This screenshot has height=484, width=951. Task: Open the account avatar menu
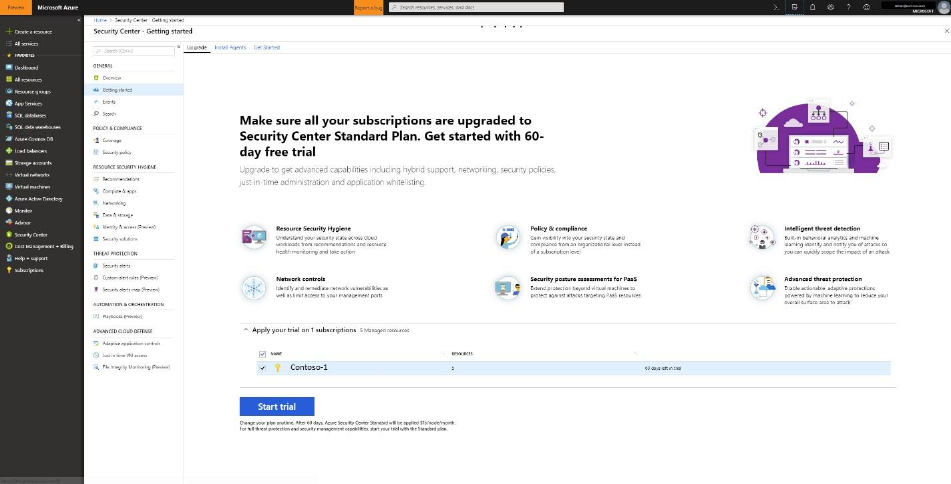(943, 7)
